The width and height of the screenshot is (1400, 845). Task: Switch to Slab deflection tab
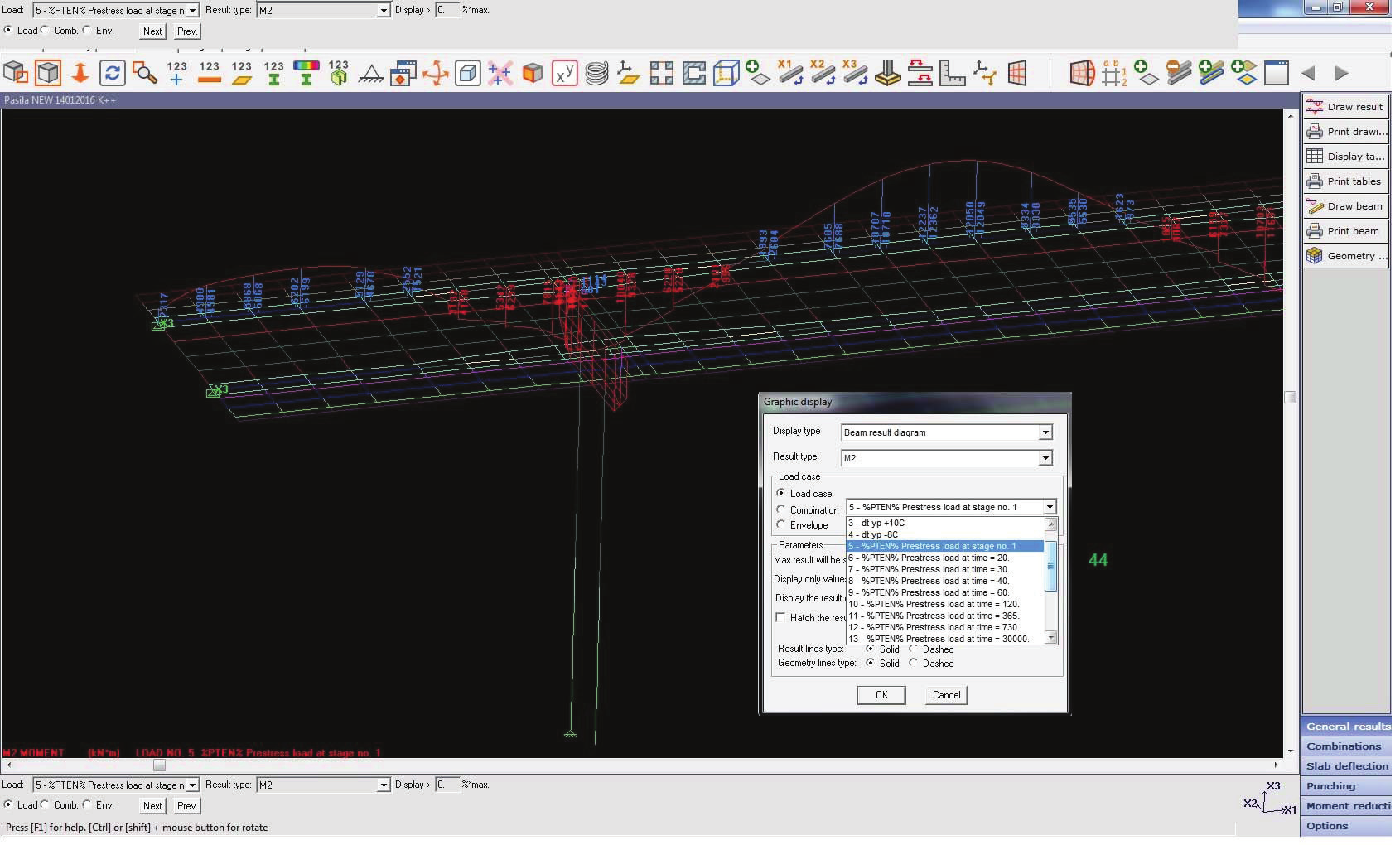pos(1346,766)
